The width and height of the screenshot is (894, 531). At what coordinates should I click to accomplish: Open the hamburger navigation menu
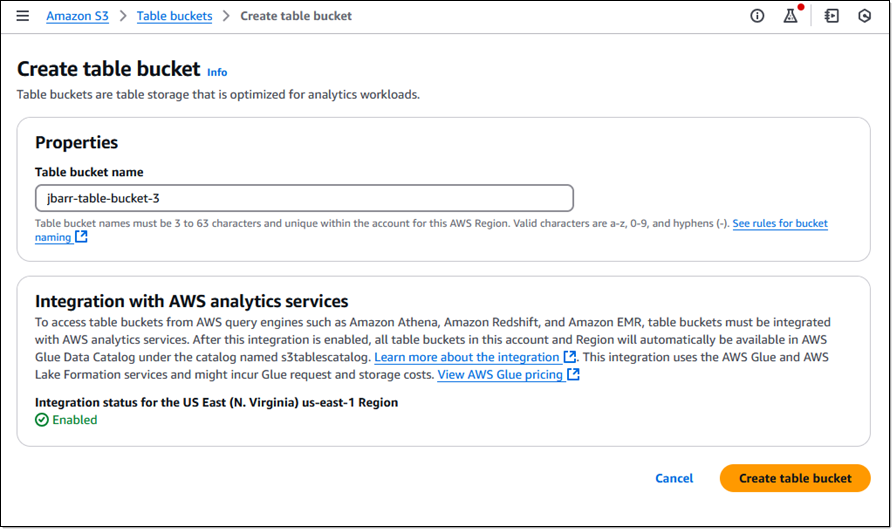23,16
